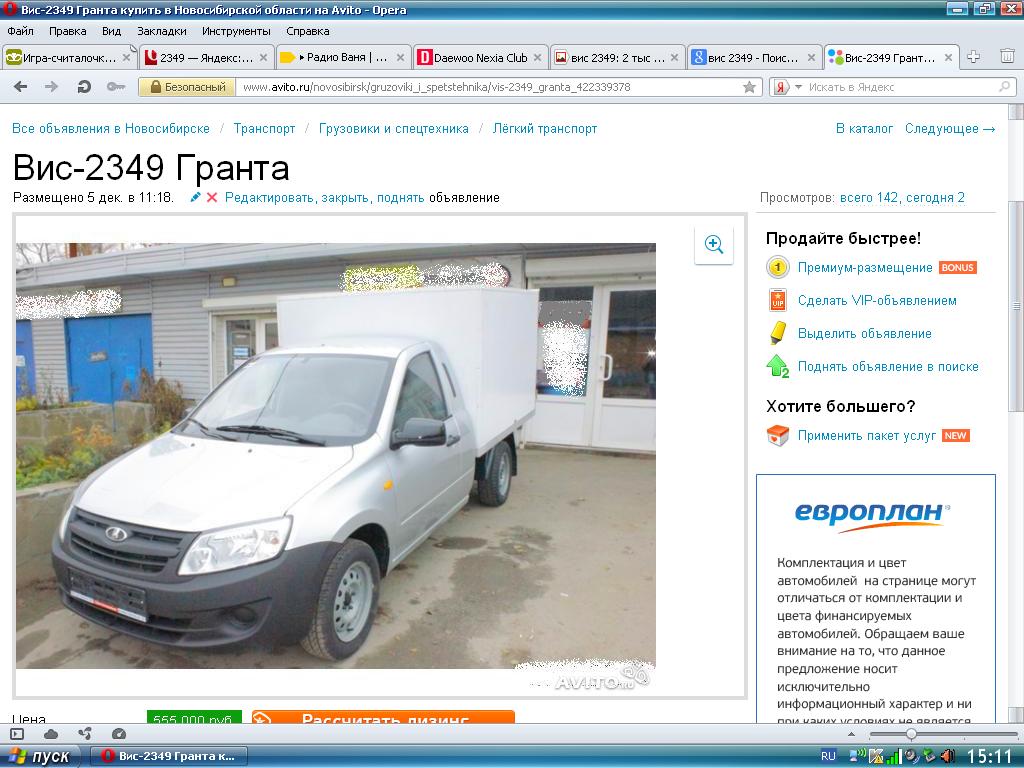Click the browser back arrow

click(x=20, y=87)
